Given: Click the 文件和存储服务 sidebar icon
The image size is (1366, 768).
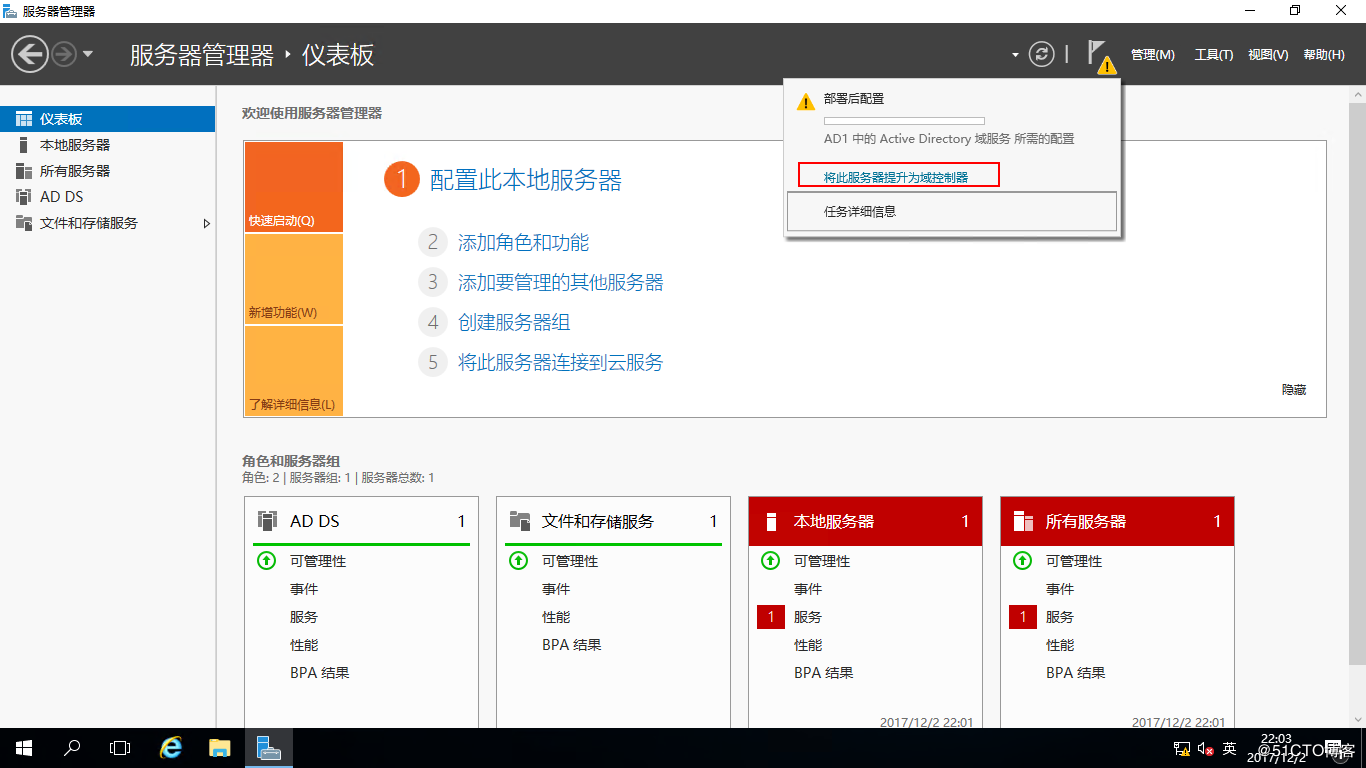Looking at the screenshot, I should pyautogui.click(x=24, y=223).
